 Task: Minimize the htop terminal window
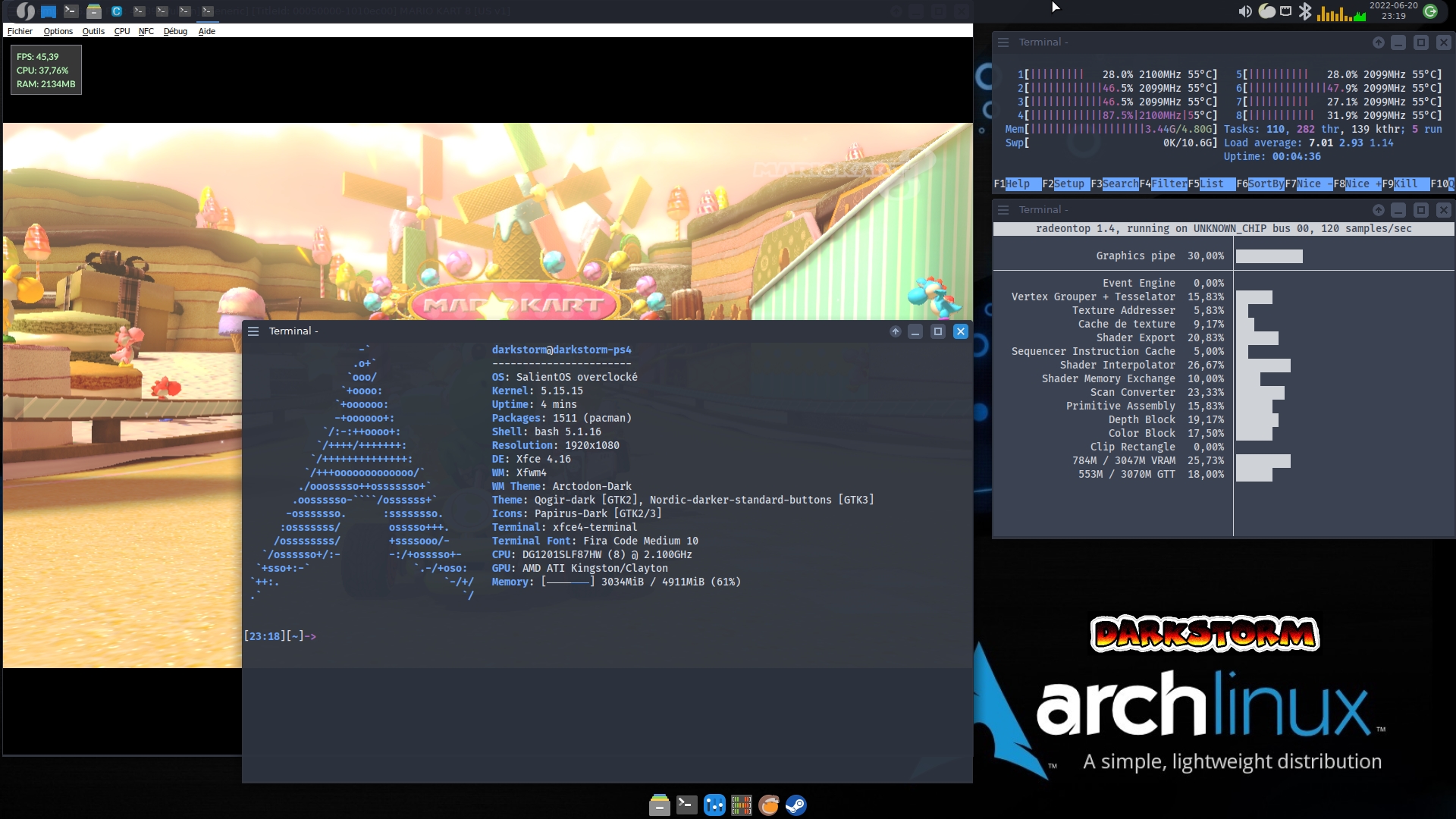tap(1399, 42)
